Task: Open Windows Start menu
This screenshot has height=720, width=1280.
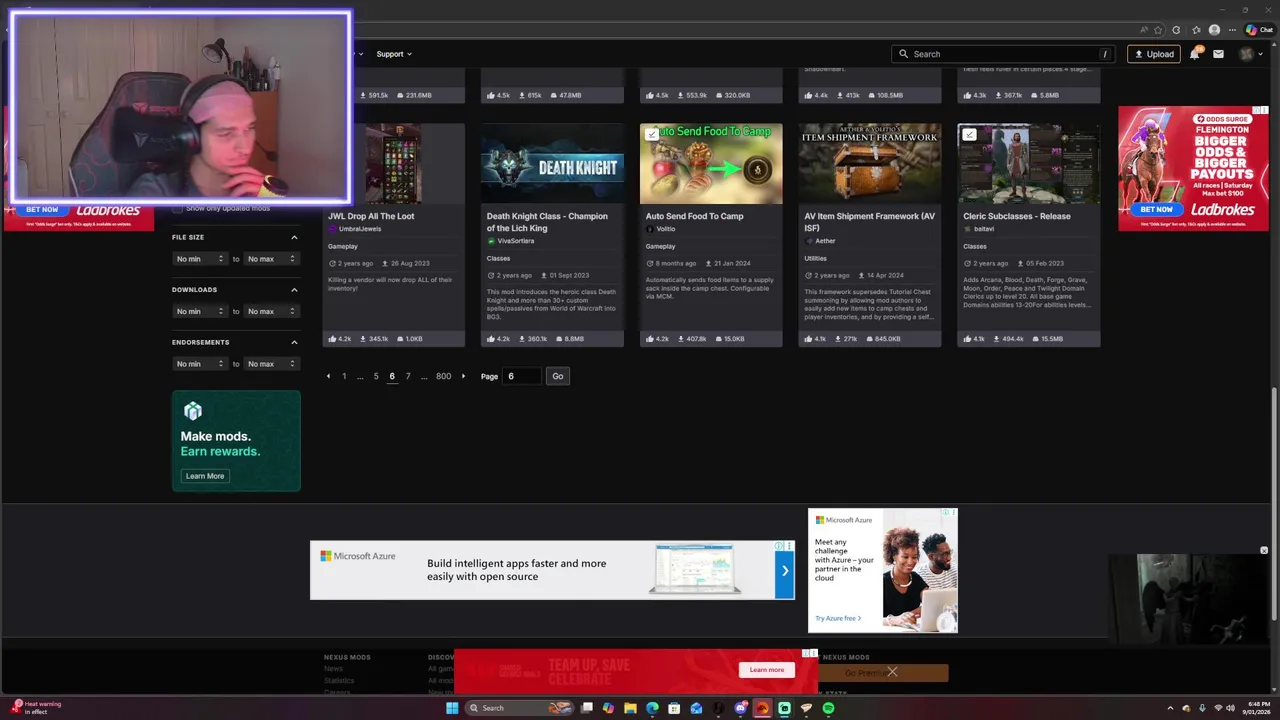Action: pos(452,708)
